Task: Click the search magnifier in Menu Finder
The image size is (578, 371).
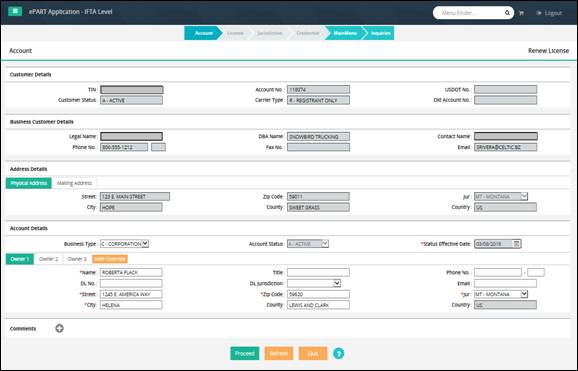Action: pos(507,13)
